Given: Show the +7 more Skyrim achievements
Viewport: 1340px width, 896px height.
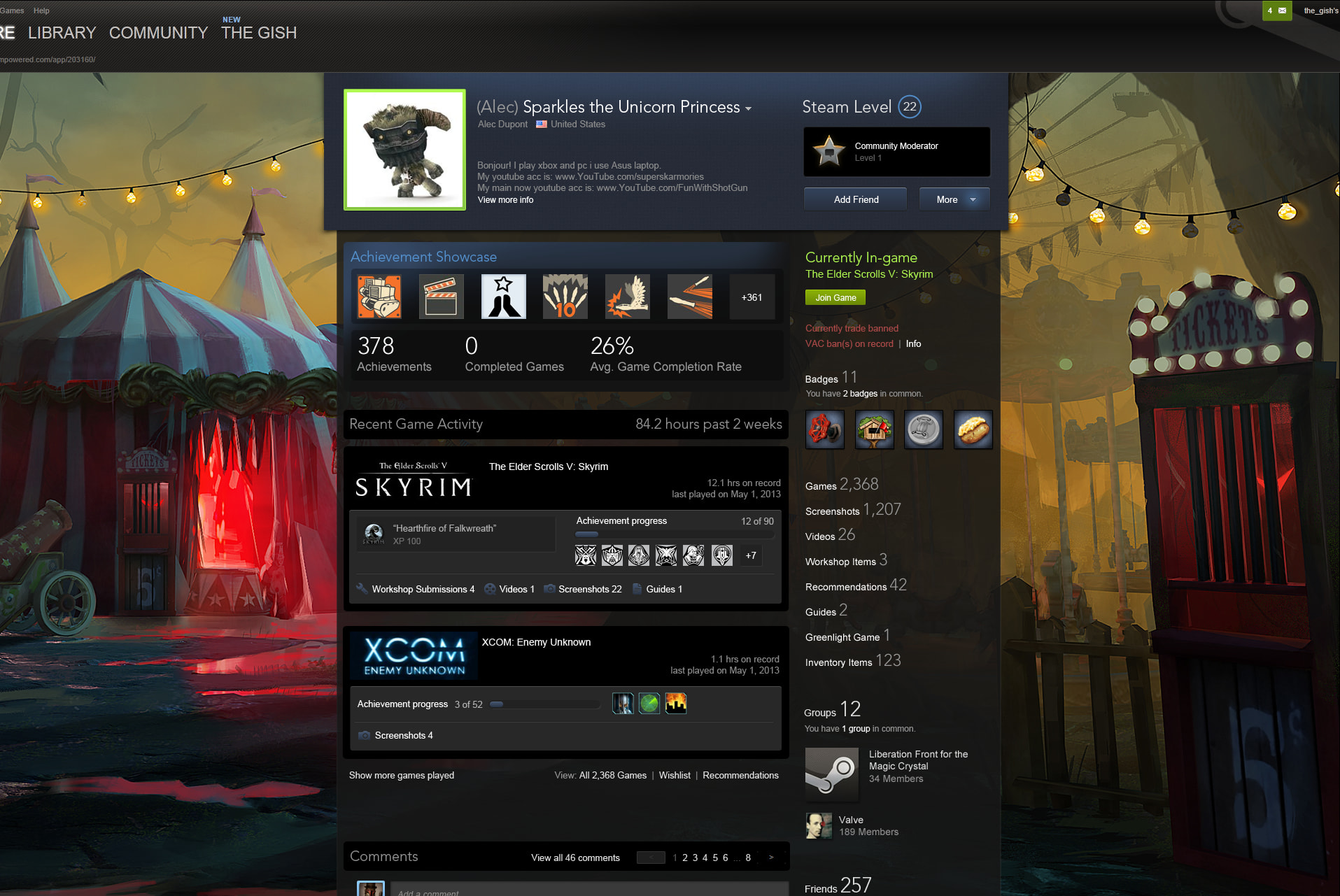Looking at the screenshot, I should point(751,555).
